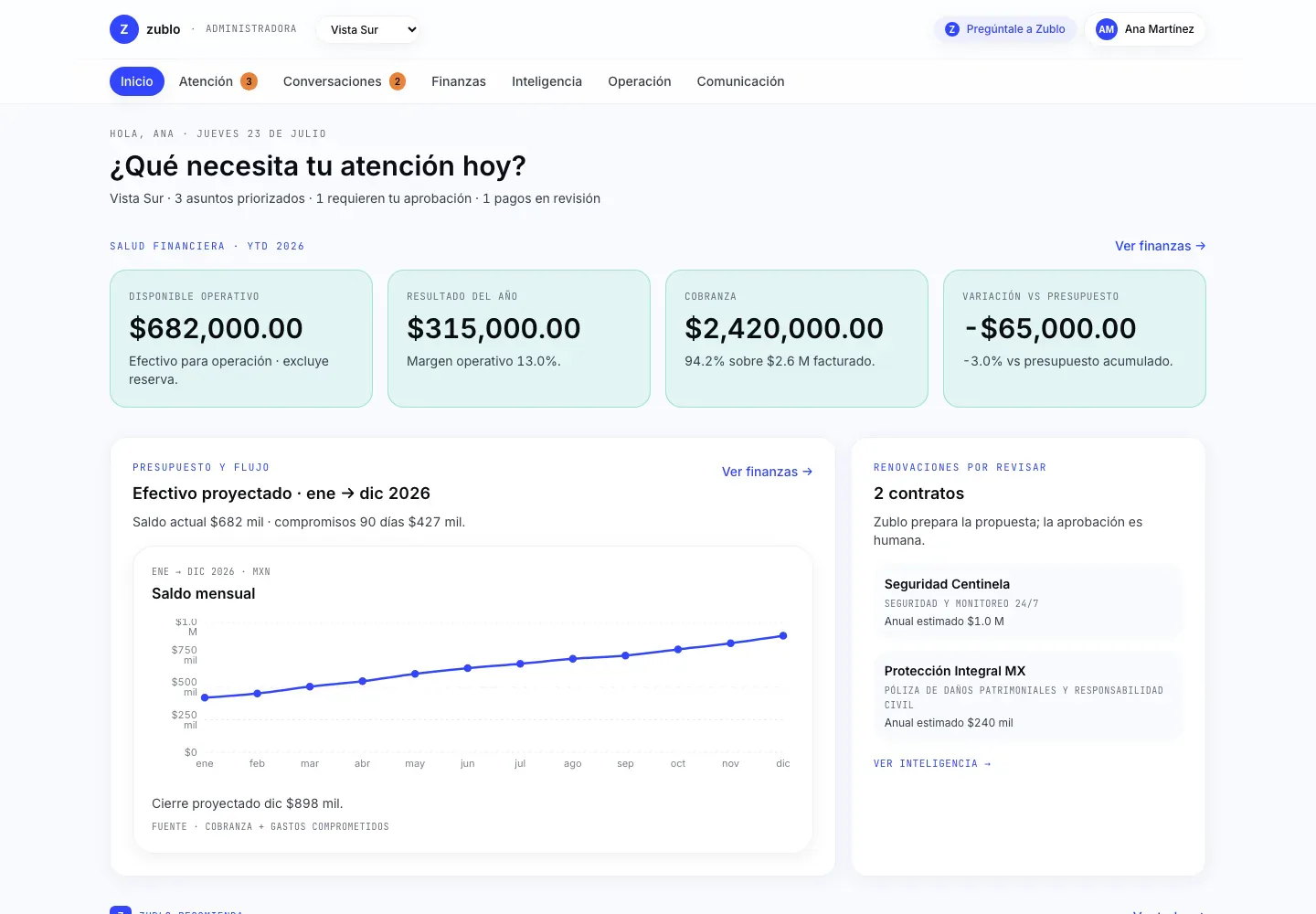
Task: Click Margen operativo 13.0% text
Action: 483,361
